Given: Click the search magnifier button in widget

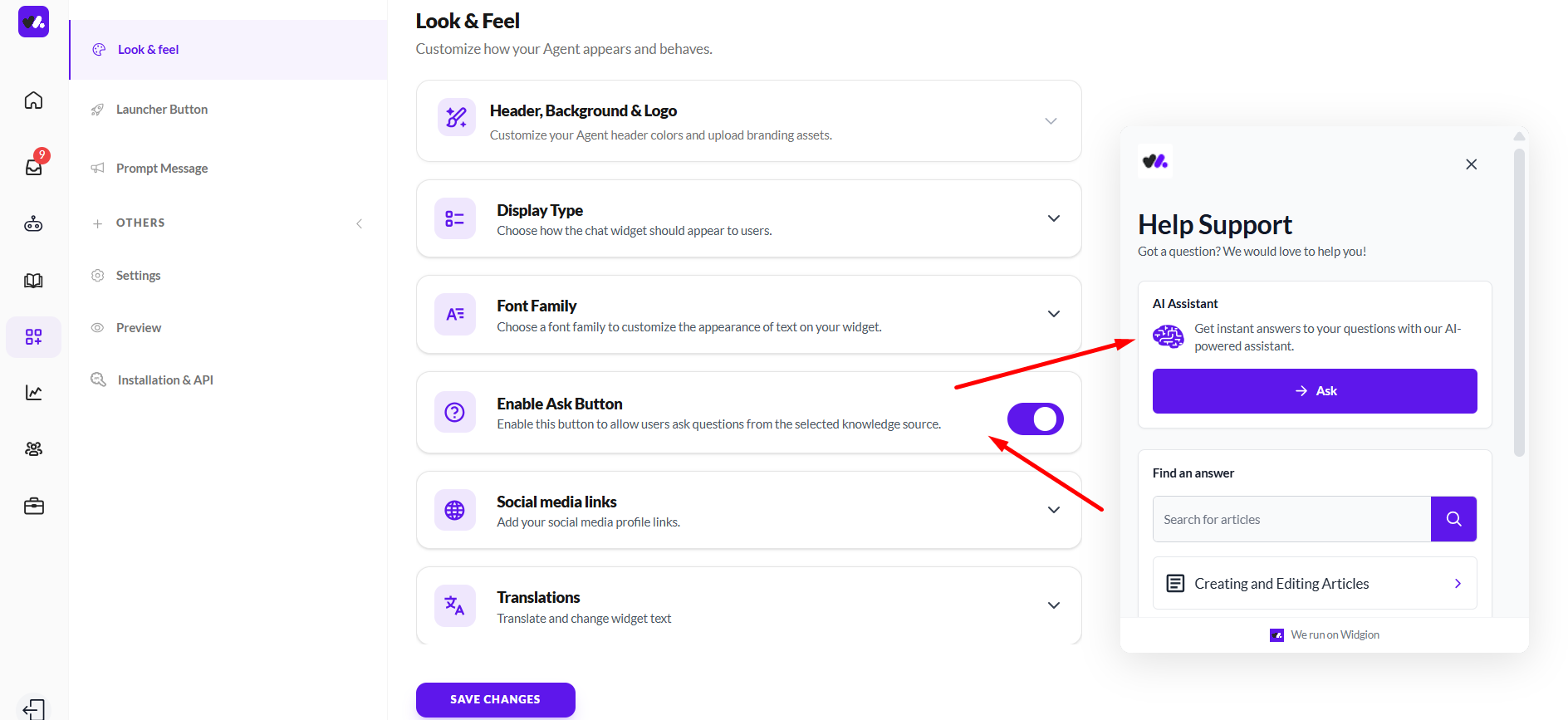Looking at the screenshot, I should coord(1453,519).
